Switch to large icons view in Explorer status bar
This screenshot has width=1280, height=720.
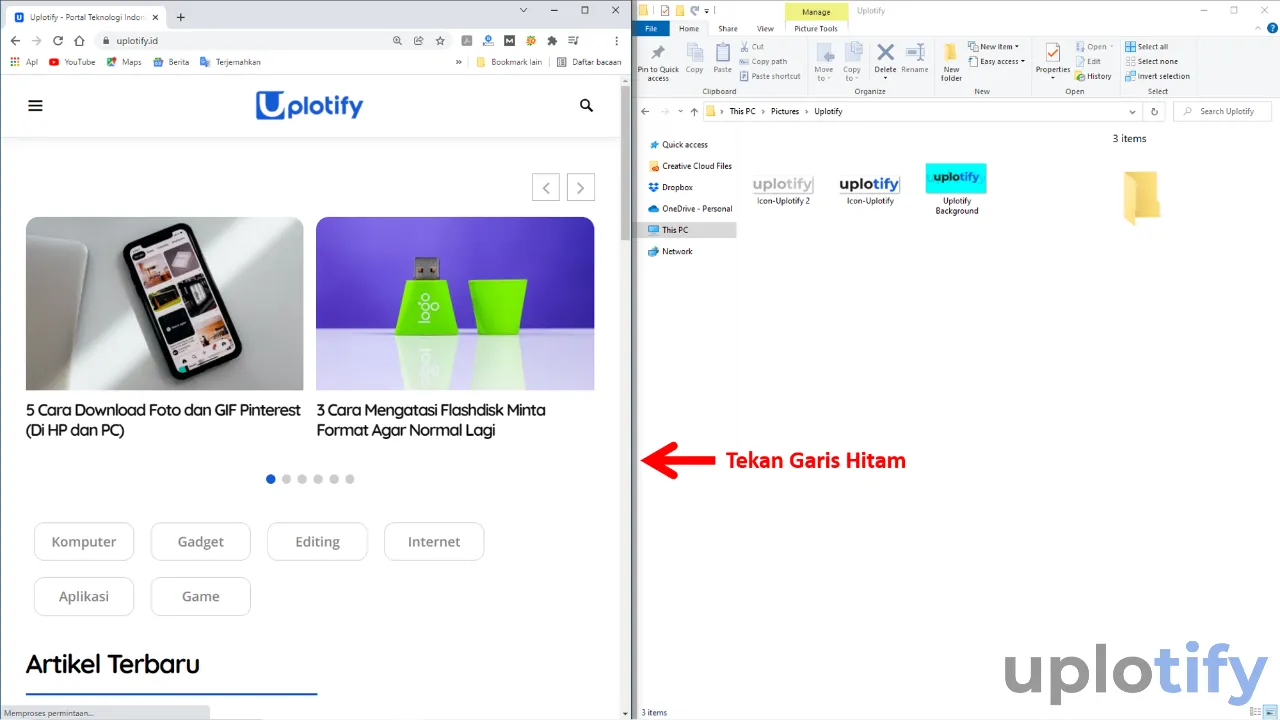pos(1270,712)
